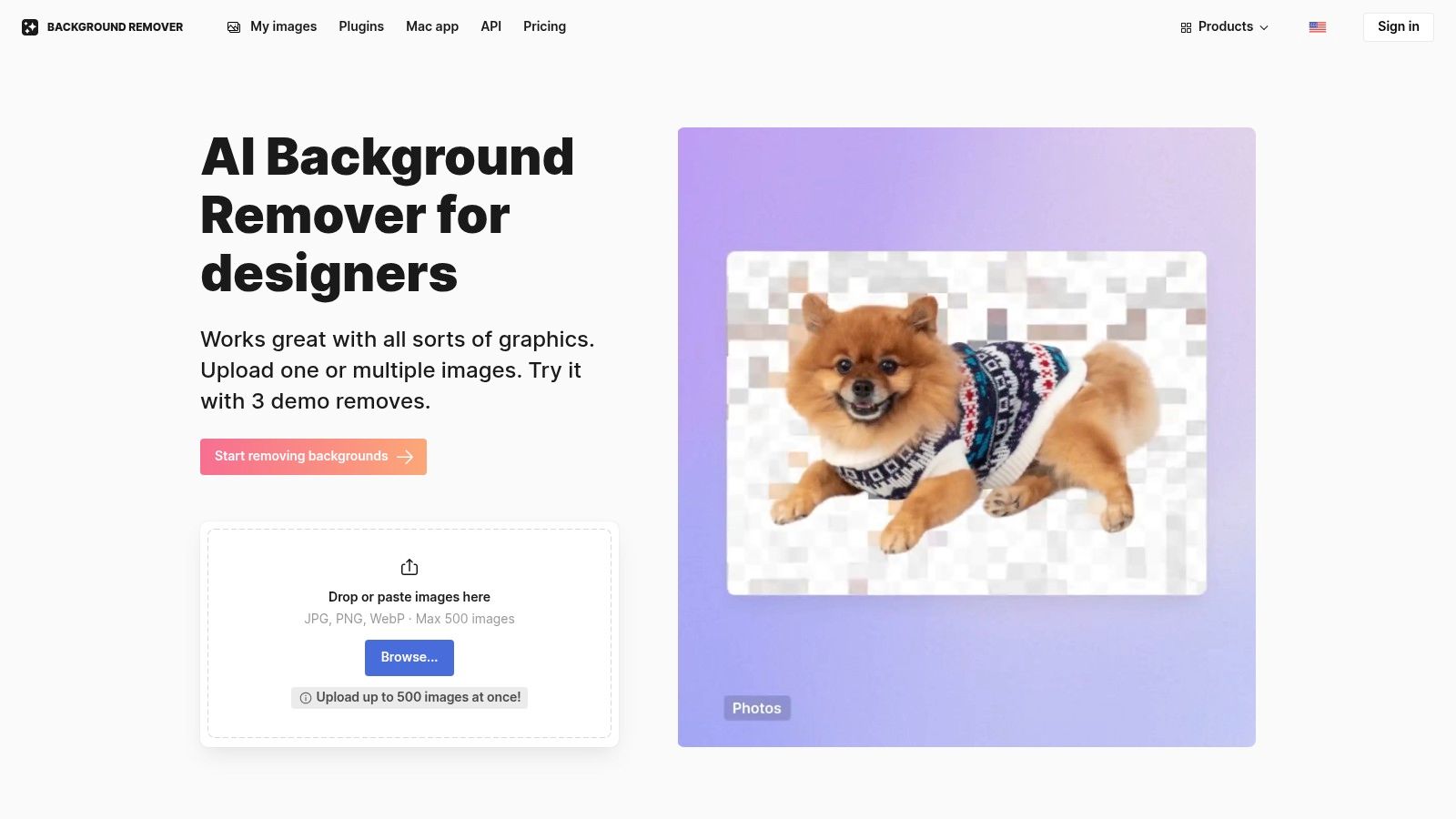The height and width of the screenshot is (819, 1456).
Task: Click the Photos badge on the preview
Action: 757,708
